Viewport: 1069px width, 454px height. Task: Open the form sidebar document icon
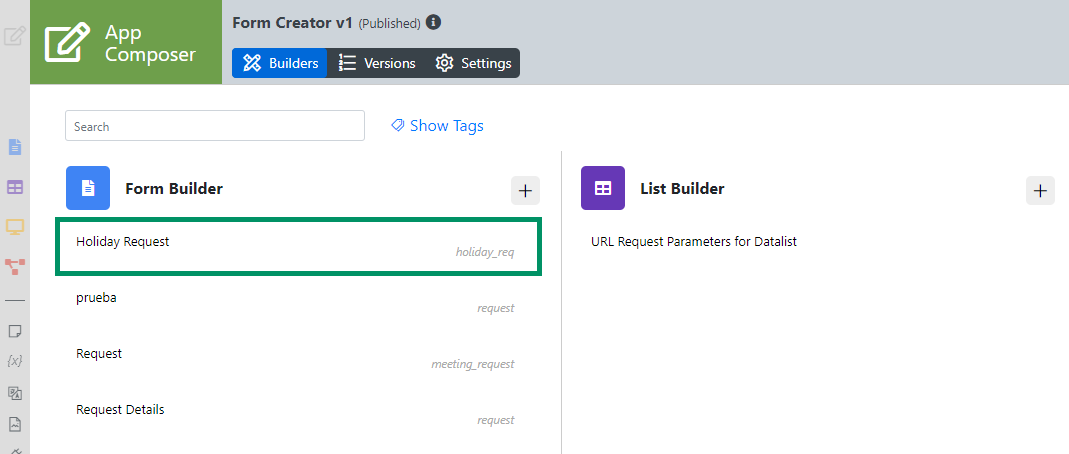(x=15, y=147)
